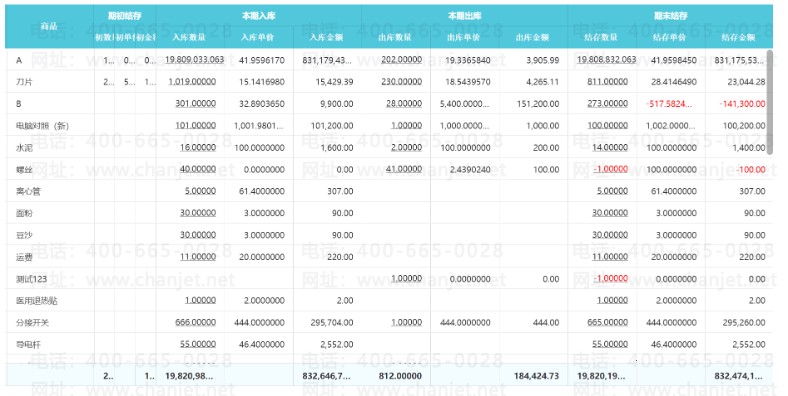Sort by the 出库数量 column header
788x396 pixels.
pyautogui.click(x=395, y=37)
